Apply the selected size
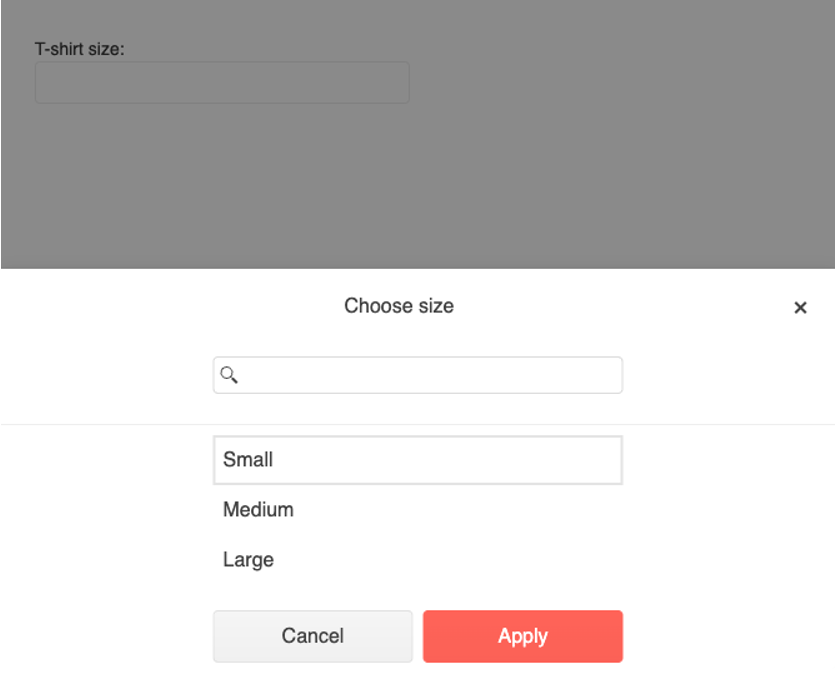 click(523, 636)
